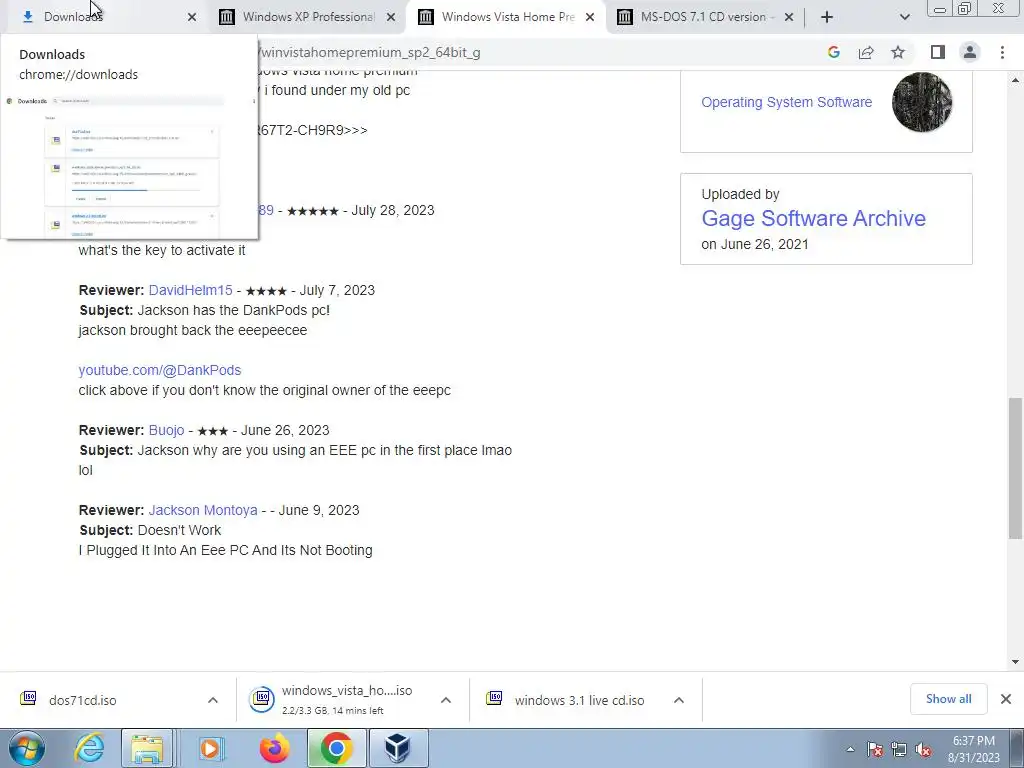Open VirtualBox from taskbar

point(398,748)
